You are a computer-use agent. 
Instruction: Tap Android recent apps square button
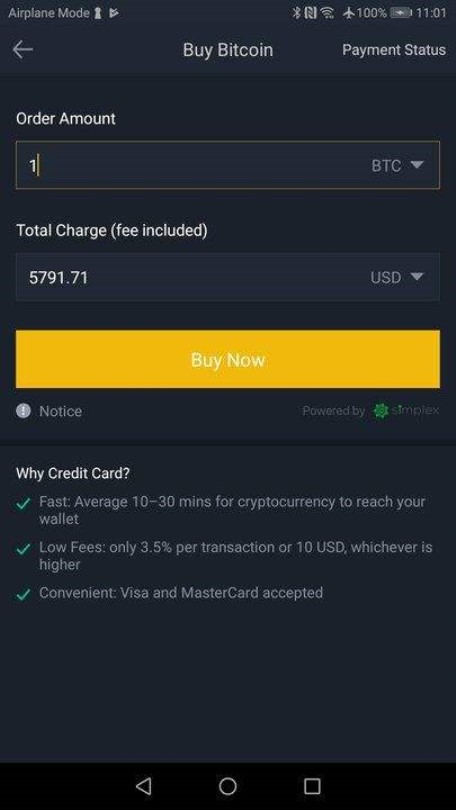[x=312, y=786]
